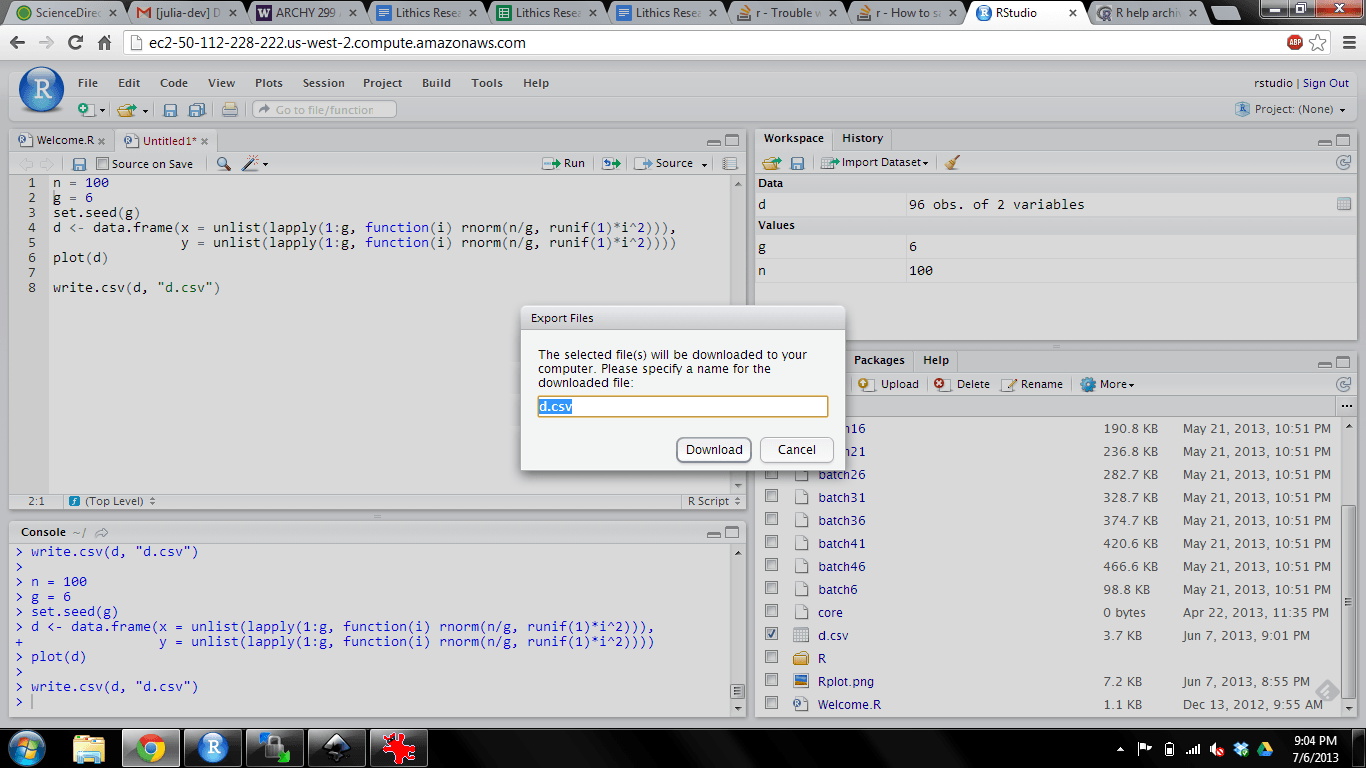
Task: Click the Chrome reload page icon
Action: [75, 43]
